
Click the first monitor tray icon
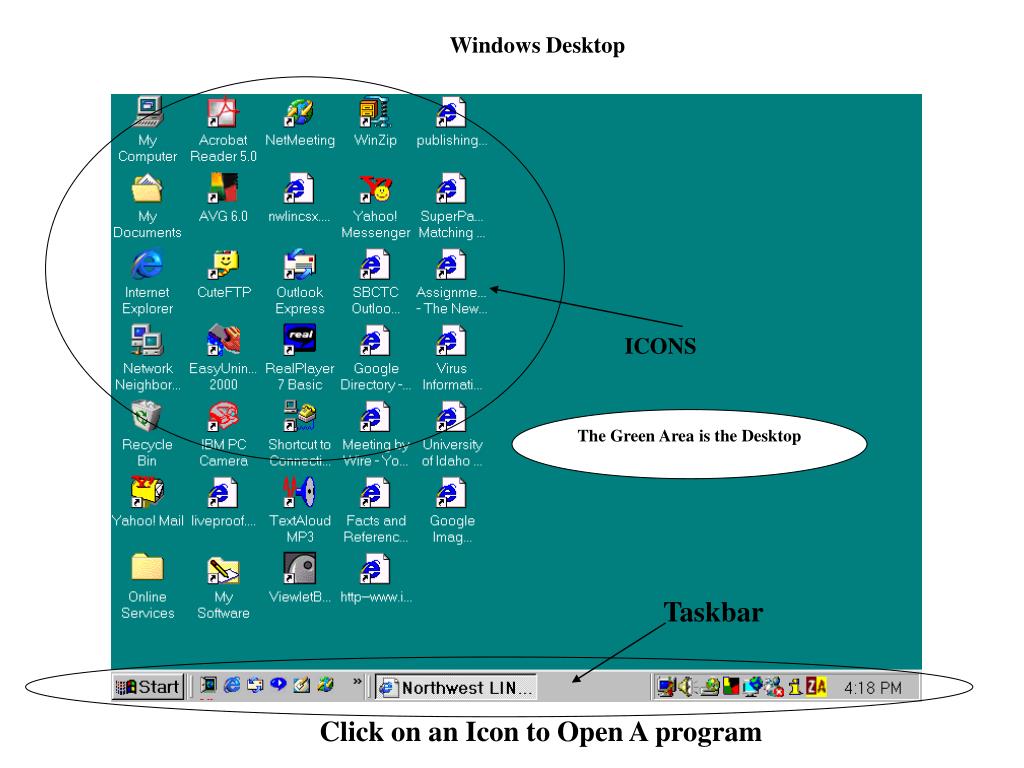pyautogui.click(x=665, y=687)
